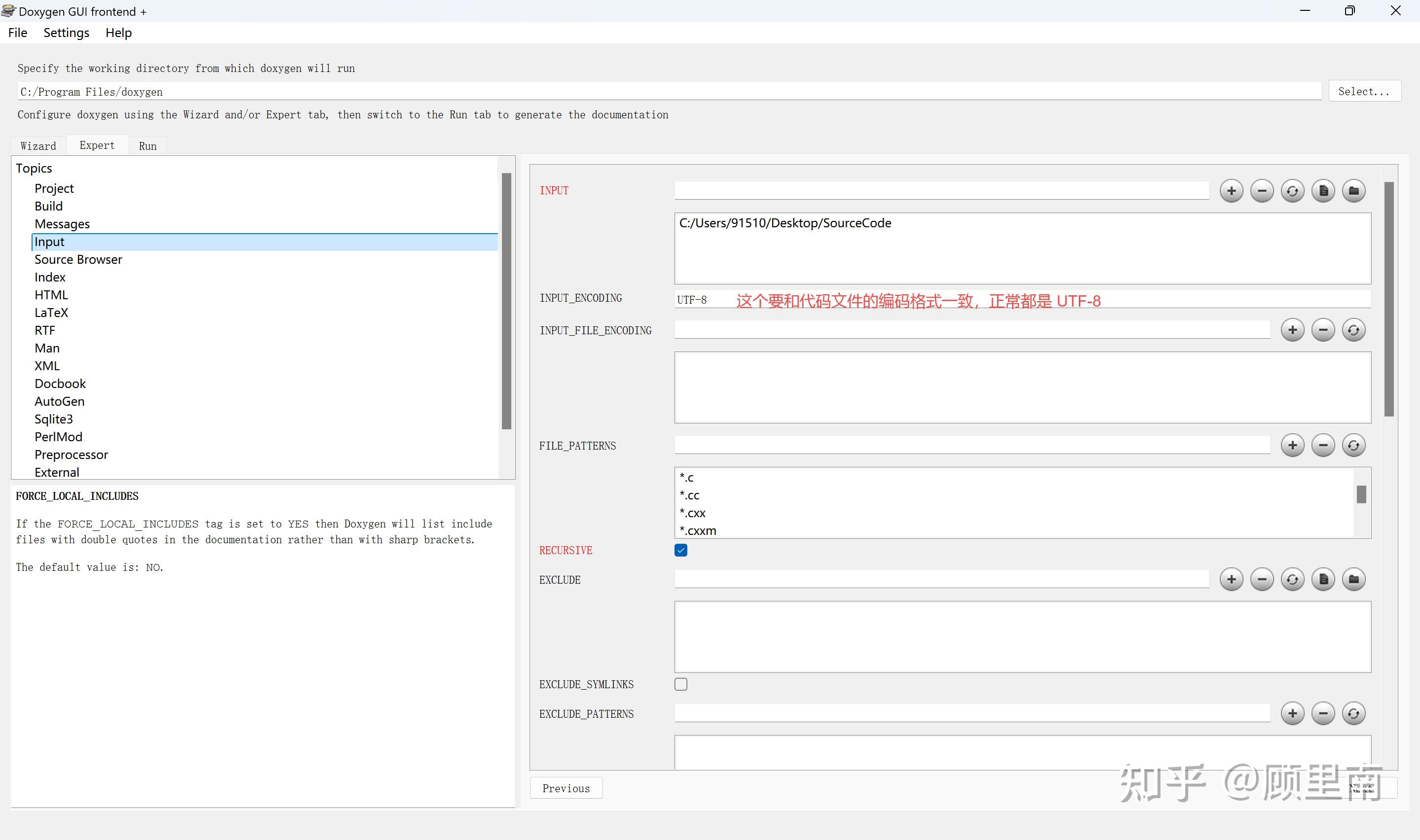Click the reset icon in INPUT row
The width and height of the screenshot is (1420, 840).
1292,191
